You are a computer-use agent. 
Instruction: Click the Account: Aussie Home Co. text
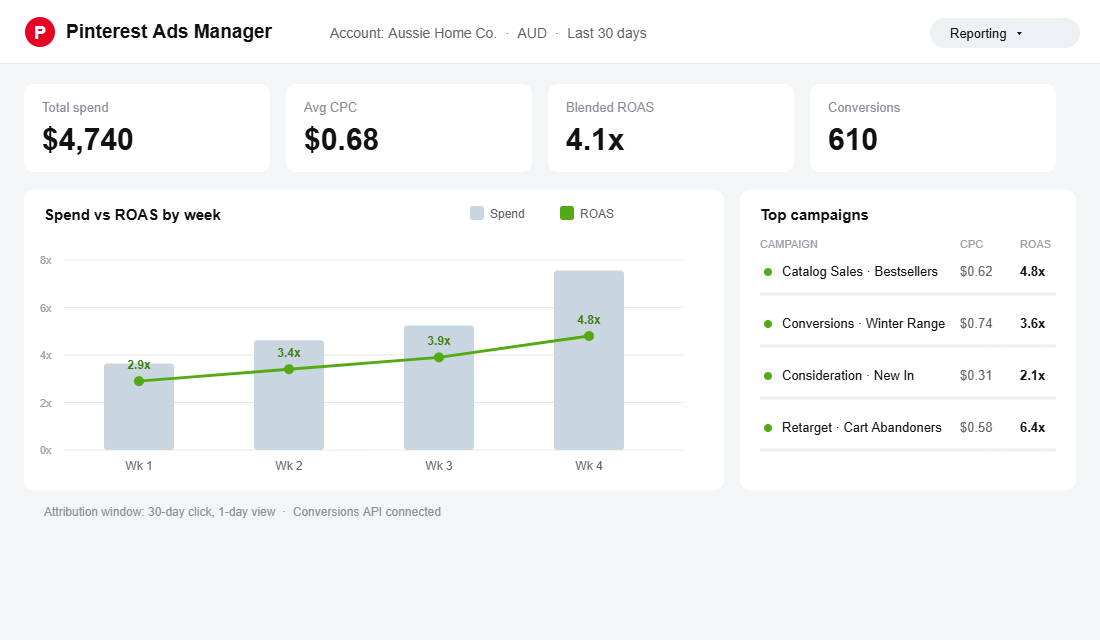[413, 33]
